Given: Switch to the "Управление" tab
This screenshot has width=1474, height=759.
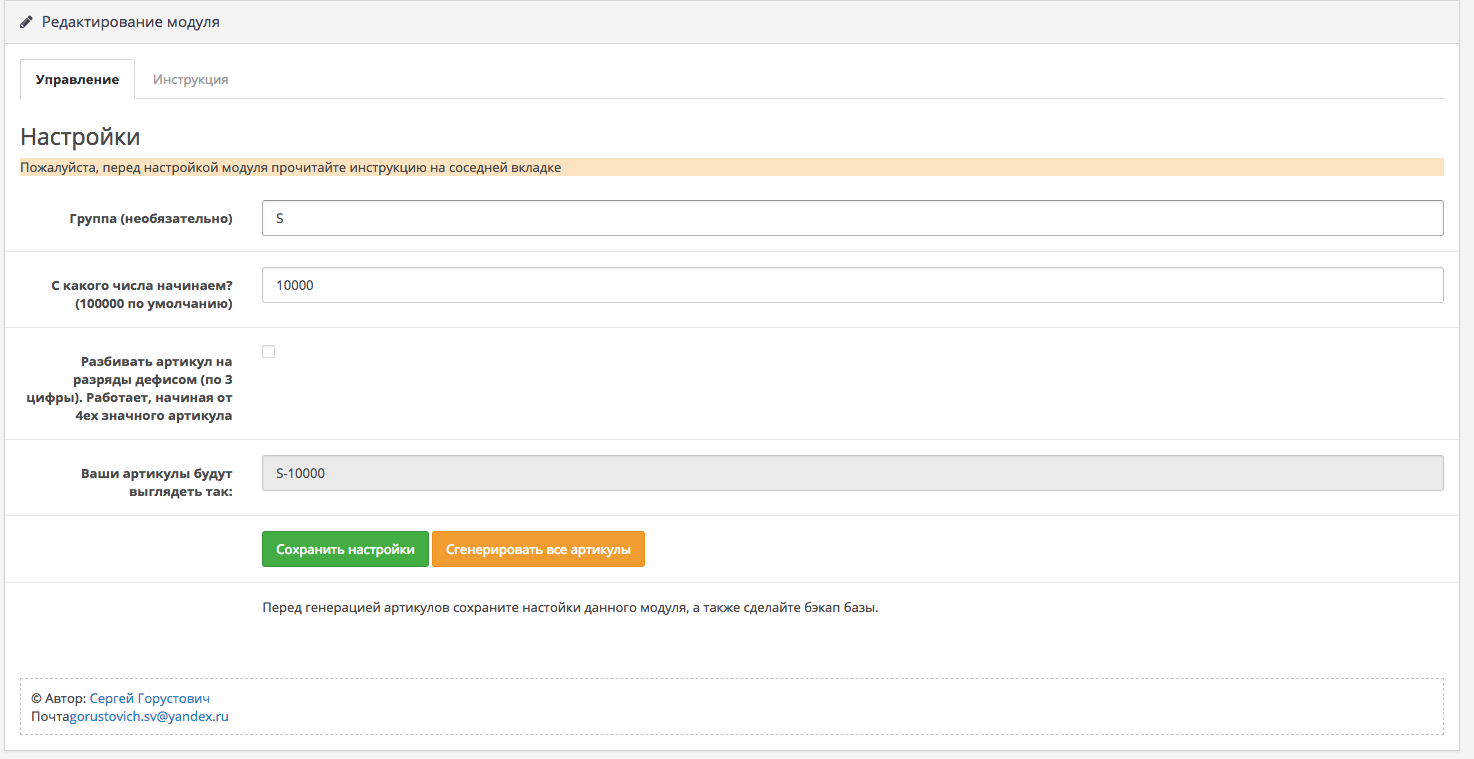Looking at the screenshot, I should click(77, 79).
